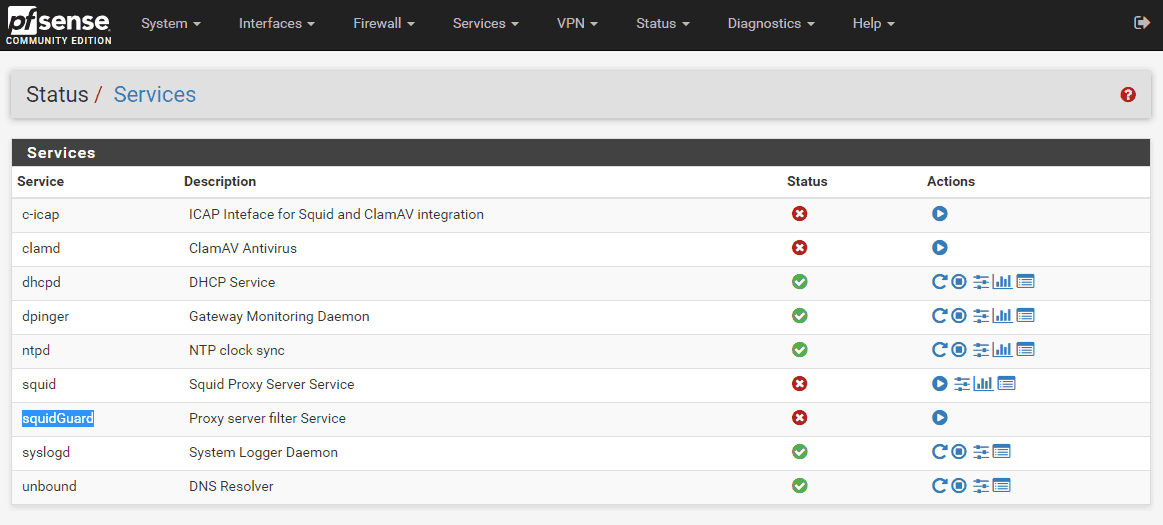View dhcpd related status graph icon
Viewport: 1163px width, 525px height.
1003,282
